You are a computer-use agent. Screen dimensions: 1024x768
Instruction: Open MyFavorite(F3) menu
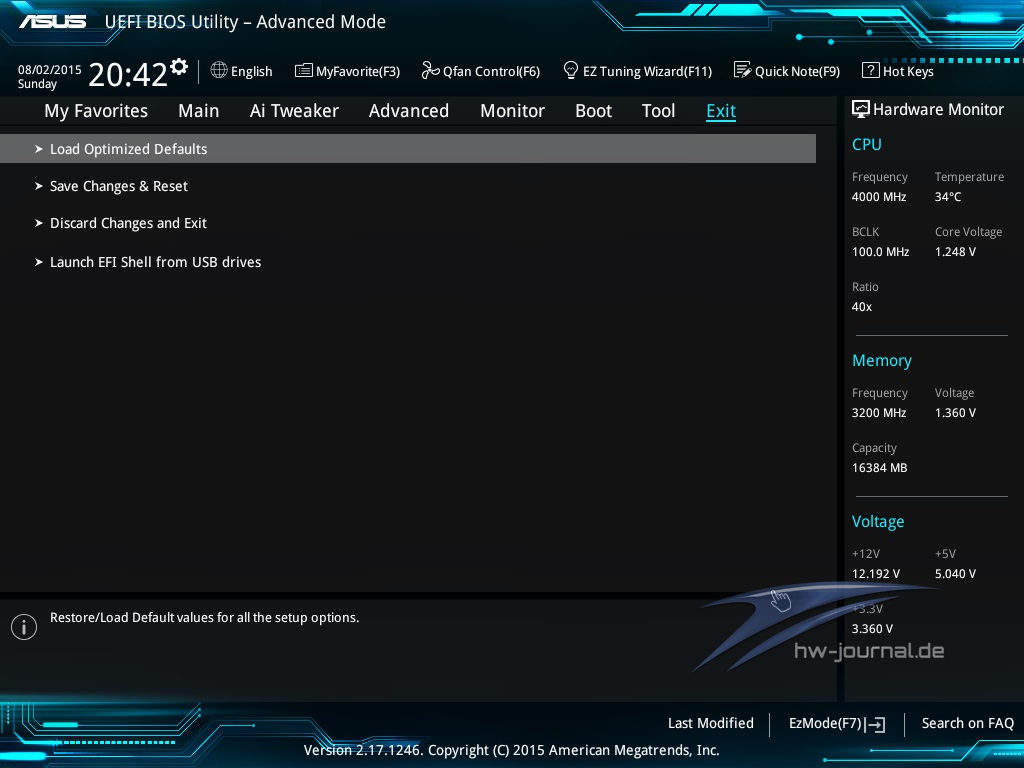point(358,72)
